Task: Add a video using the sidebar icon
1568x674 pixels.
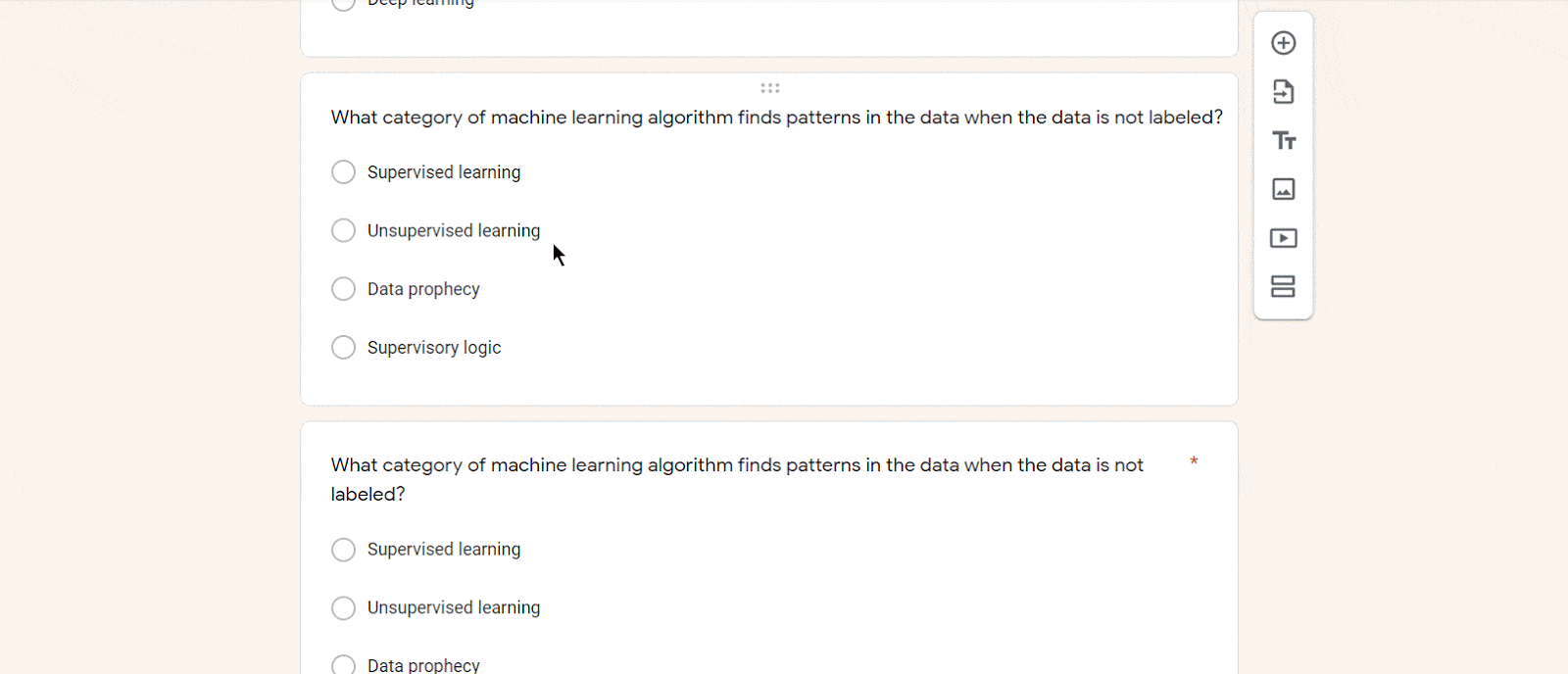Action: tap(1283, 238)
